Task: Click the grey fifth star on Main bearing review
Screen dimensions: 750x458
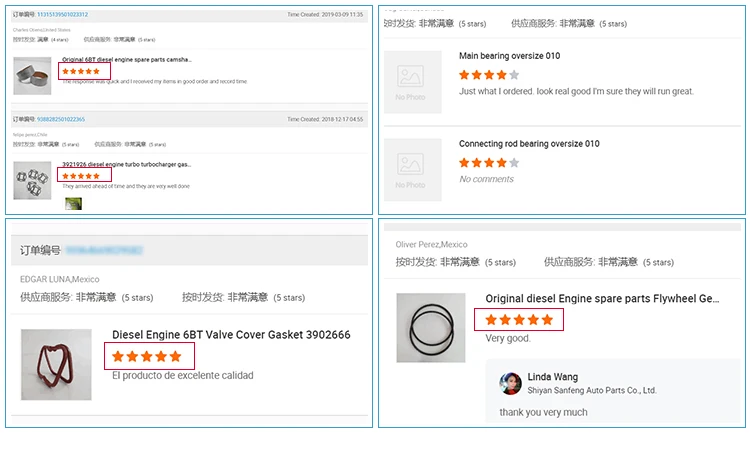Action: (x=514, y=75)
